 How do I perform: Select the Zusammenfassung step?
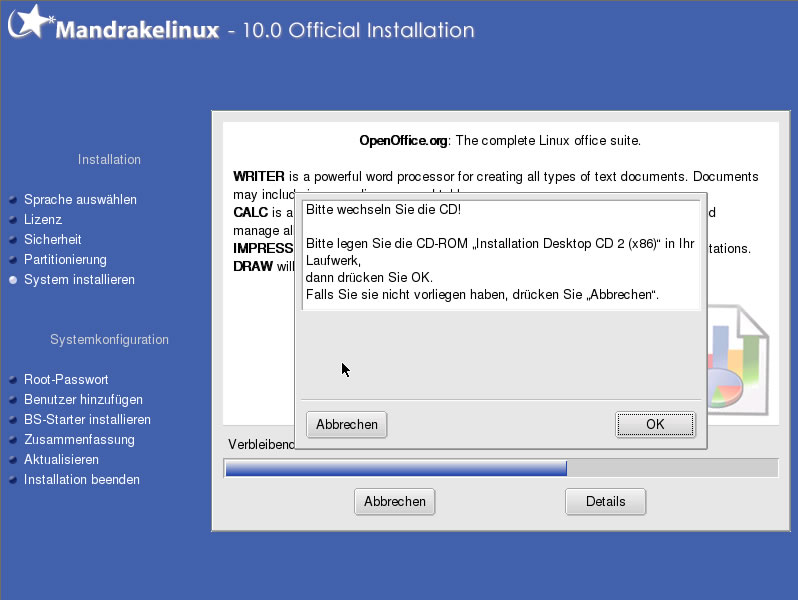79,440
